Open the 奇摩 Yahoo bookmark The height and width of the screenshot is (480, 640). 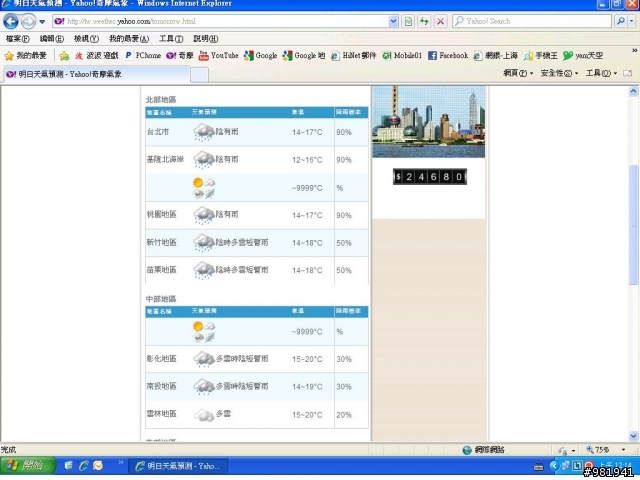point(180,56)
